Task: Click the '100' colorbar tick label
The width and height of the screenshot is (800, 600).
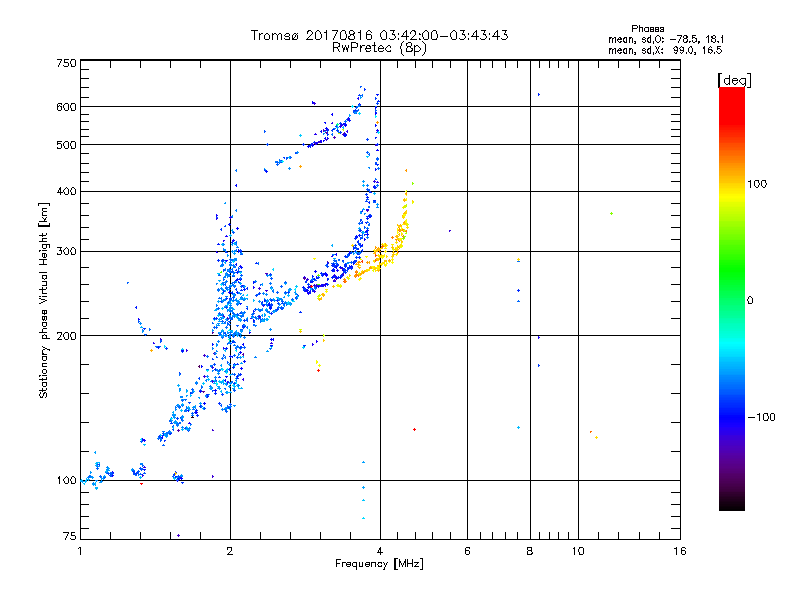Action: pyautogui.click(x=757, y=184)
